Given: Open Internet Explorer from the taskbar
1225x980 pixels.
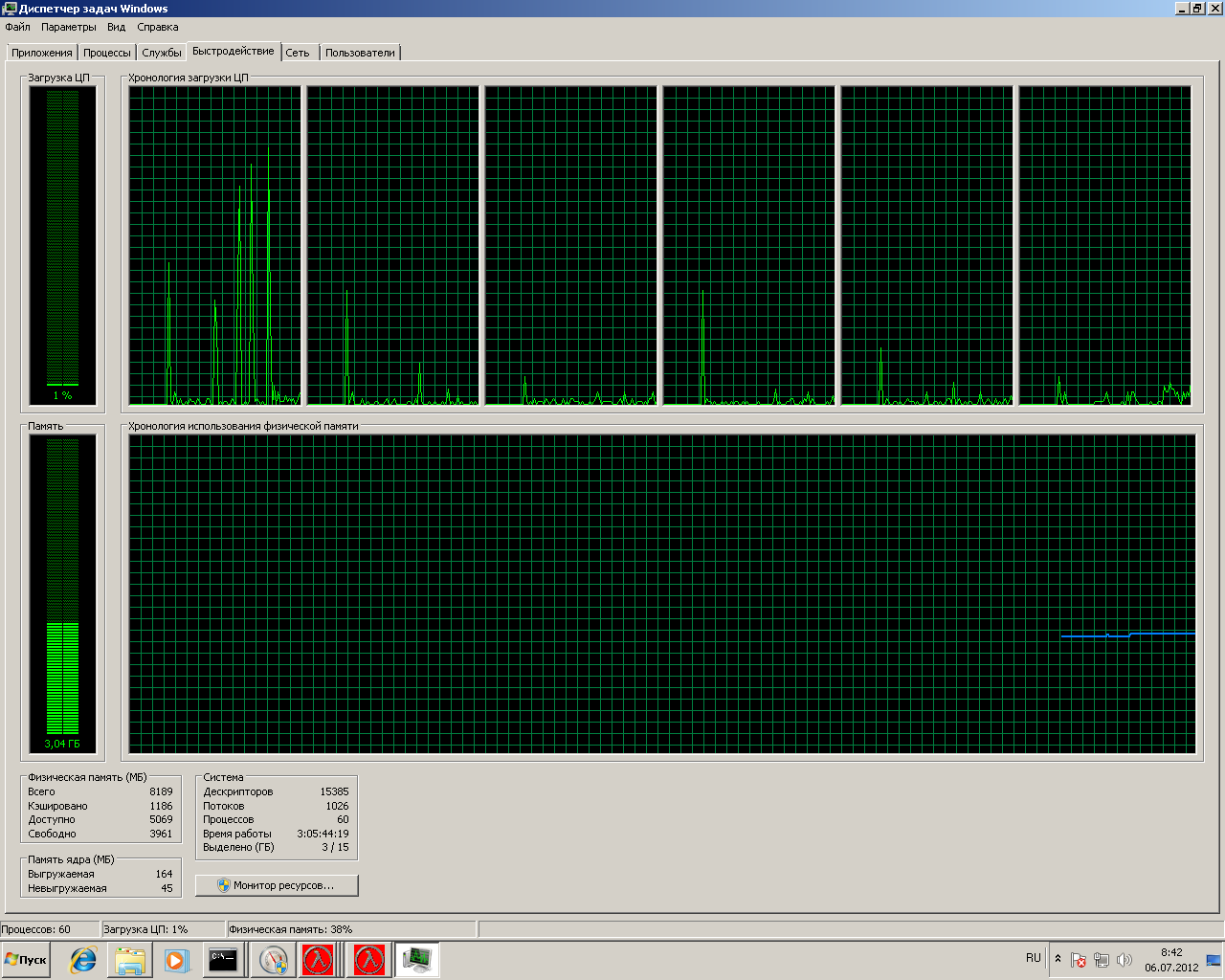Looking at the screenshot, I should (x=83, y=960).
